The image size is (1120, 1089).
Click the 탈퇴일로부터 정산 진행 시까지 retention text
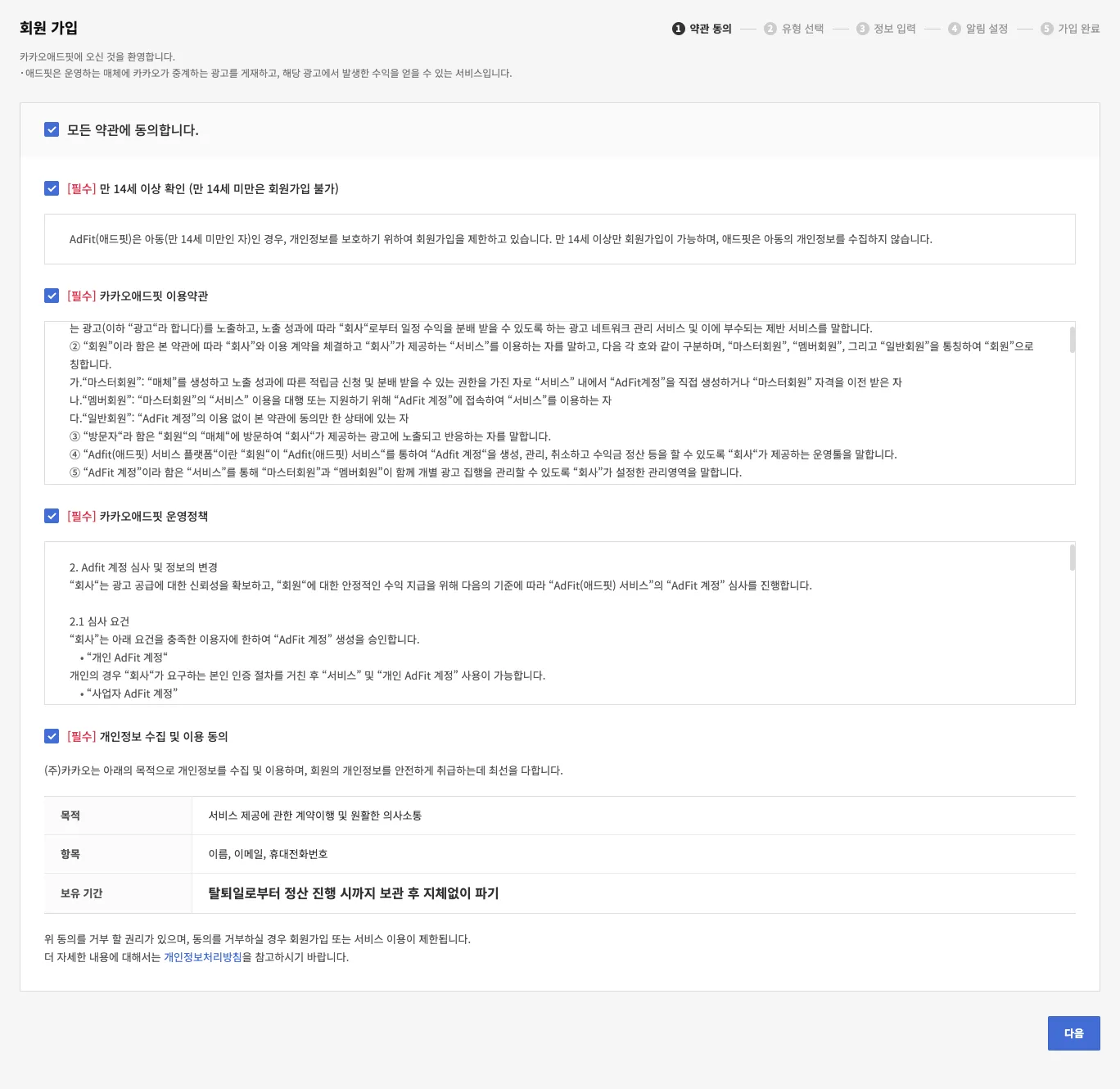(354, 893)
